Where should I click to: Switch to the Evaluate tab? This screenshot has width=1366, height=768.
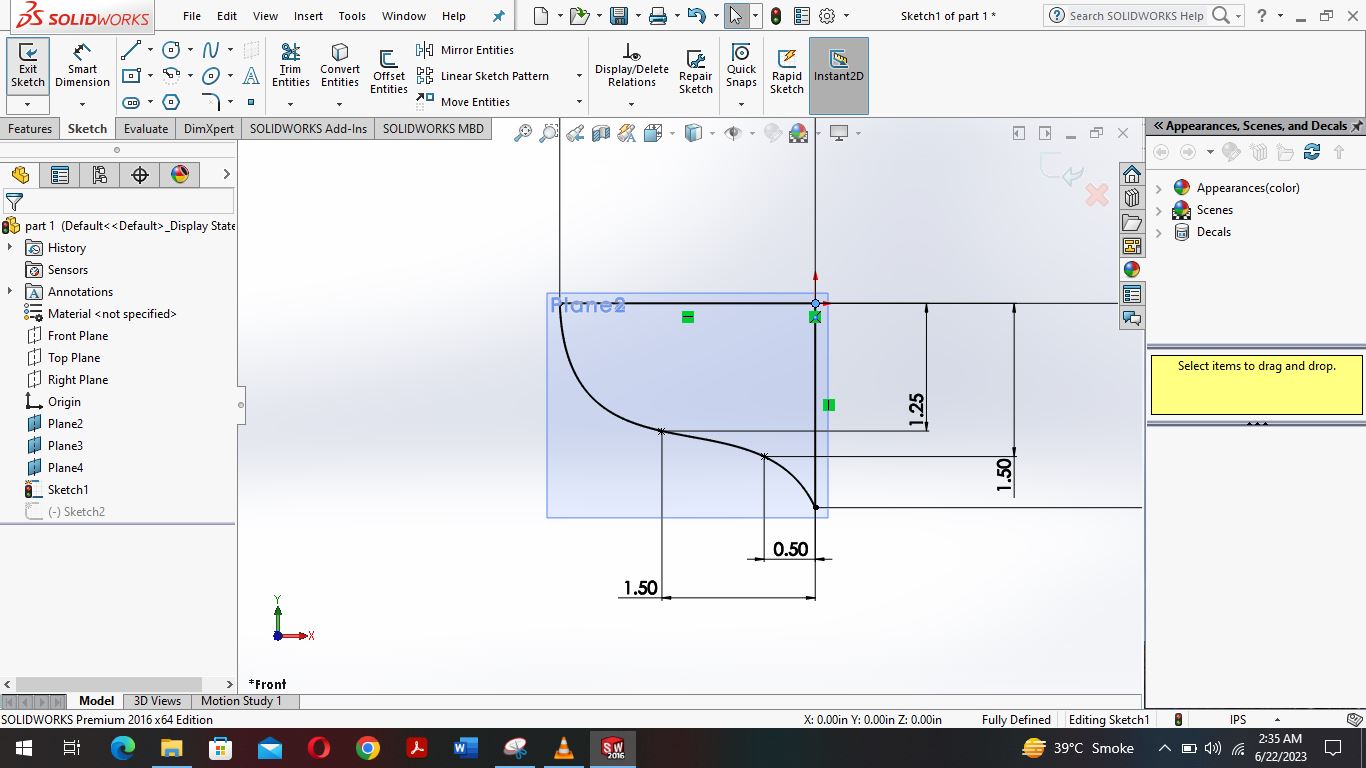pyautogui.click(x=146, y=129)
